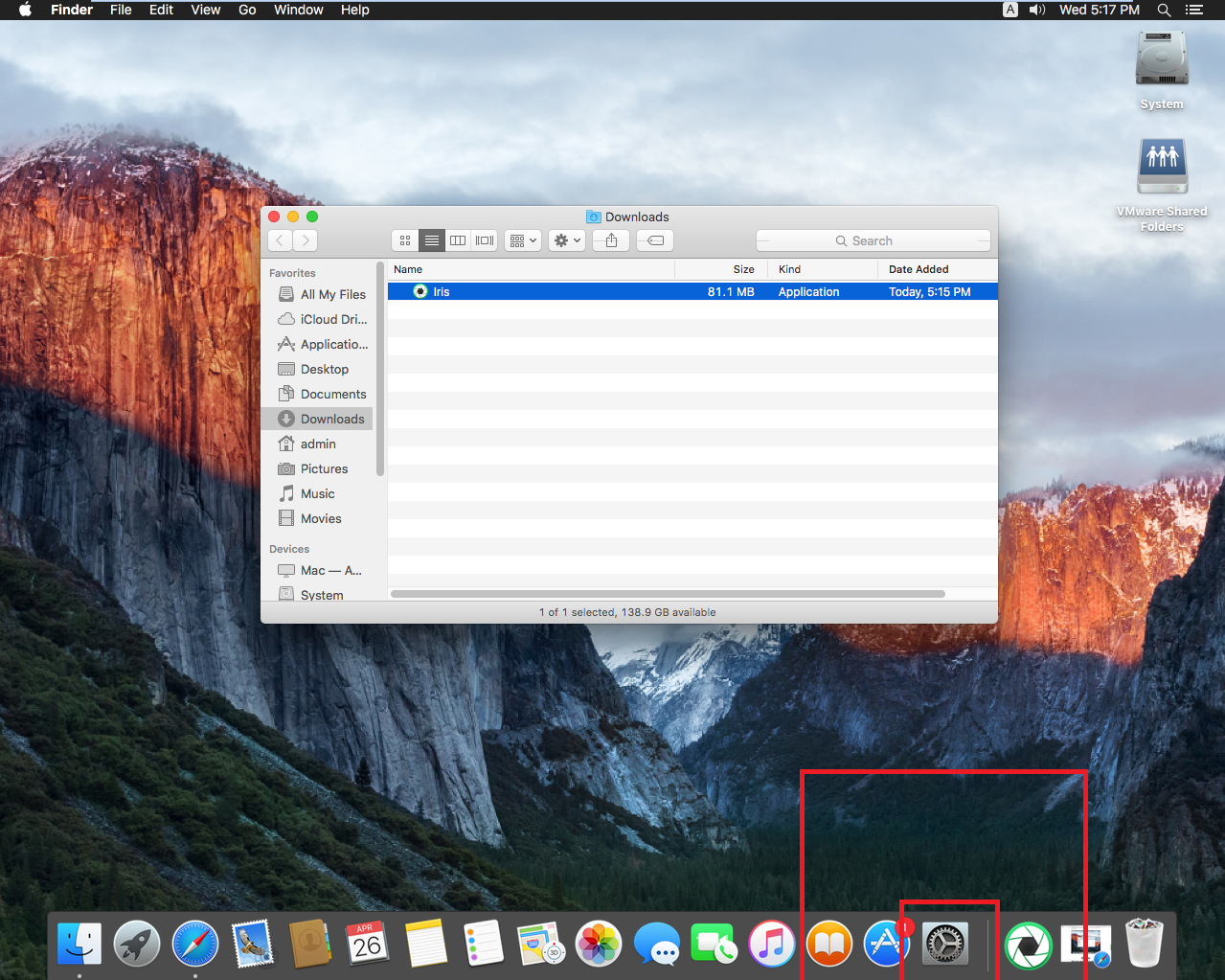1225x980 pixels.
Task: Open Contacts book icon in Dock
Action: click(x=310, y=945)
